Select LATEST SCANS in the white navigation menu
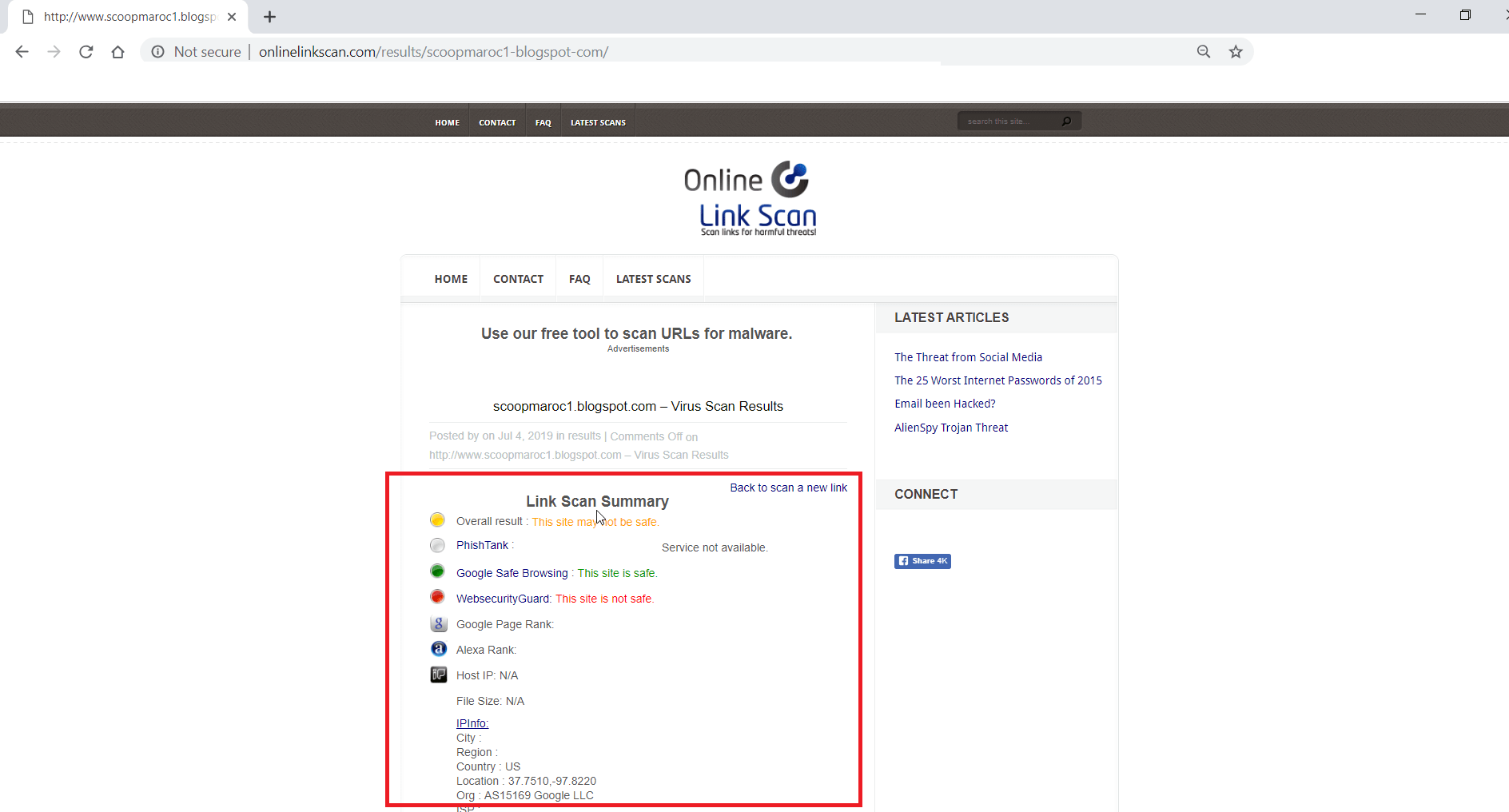This screenshot has width=1509, height=812. click(654, 279)
